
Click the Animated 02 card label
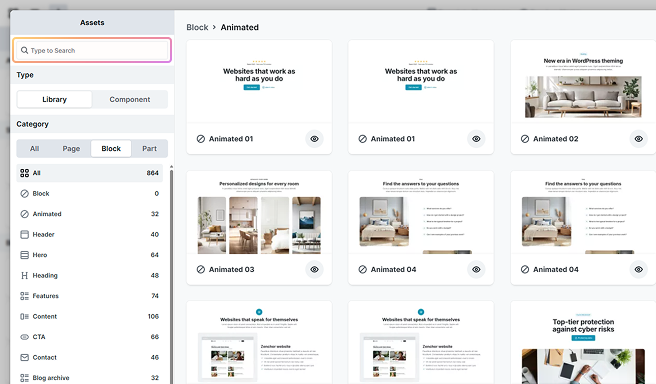tap(556, 139)
